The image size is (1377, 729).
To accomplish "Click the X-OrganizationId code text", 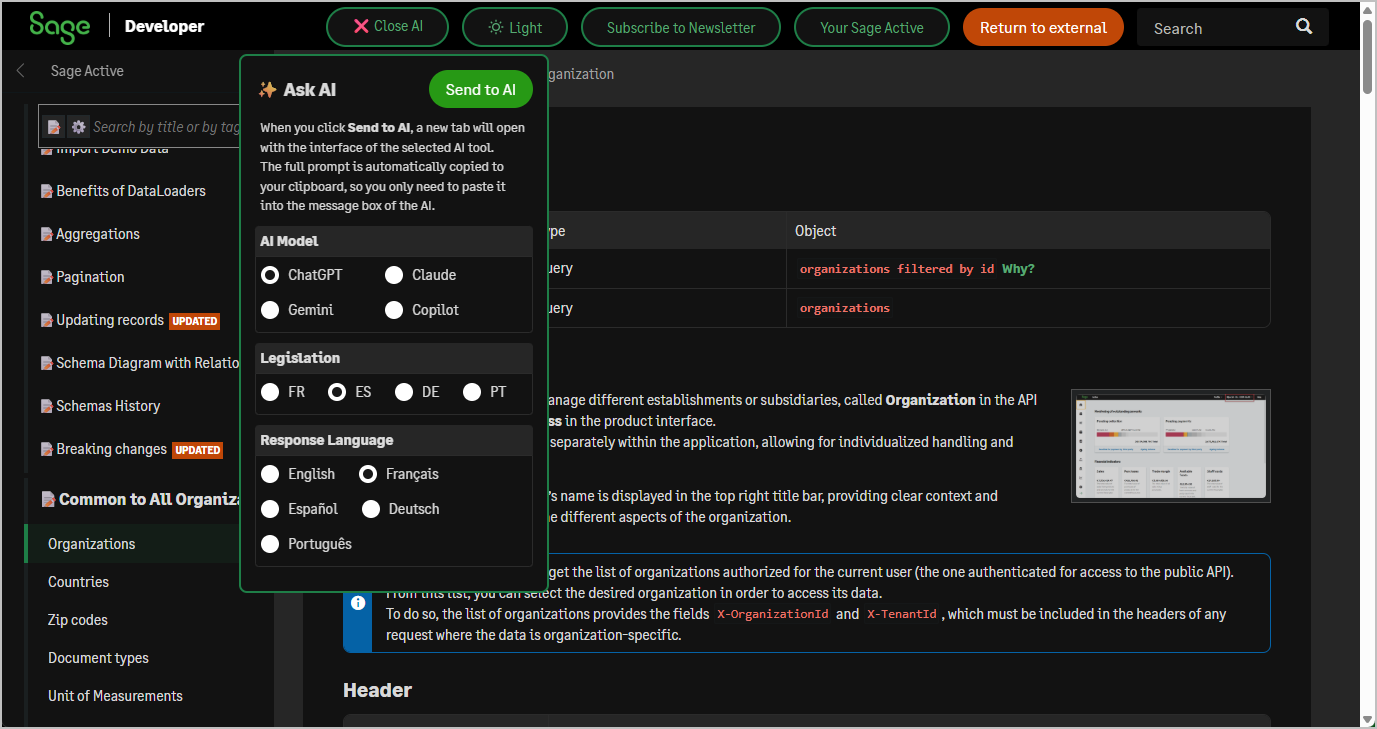I will pyautogui.click(x=773, y=614).
